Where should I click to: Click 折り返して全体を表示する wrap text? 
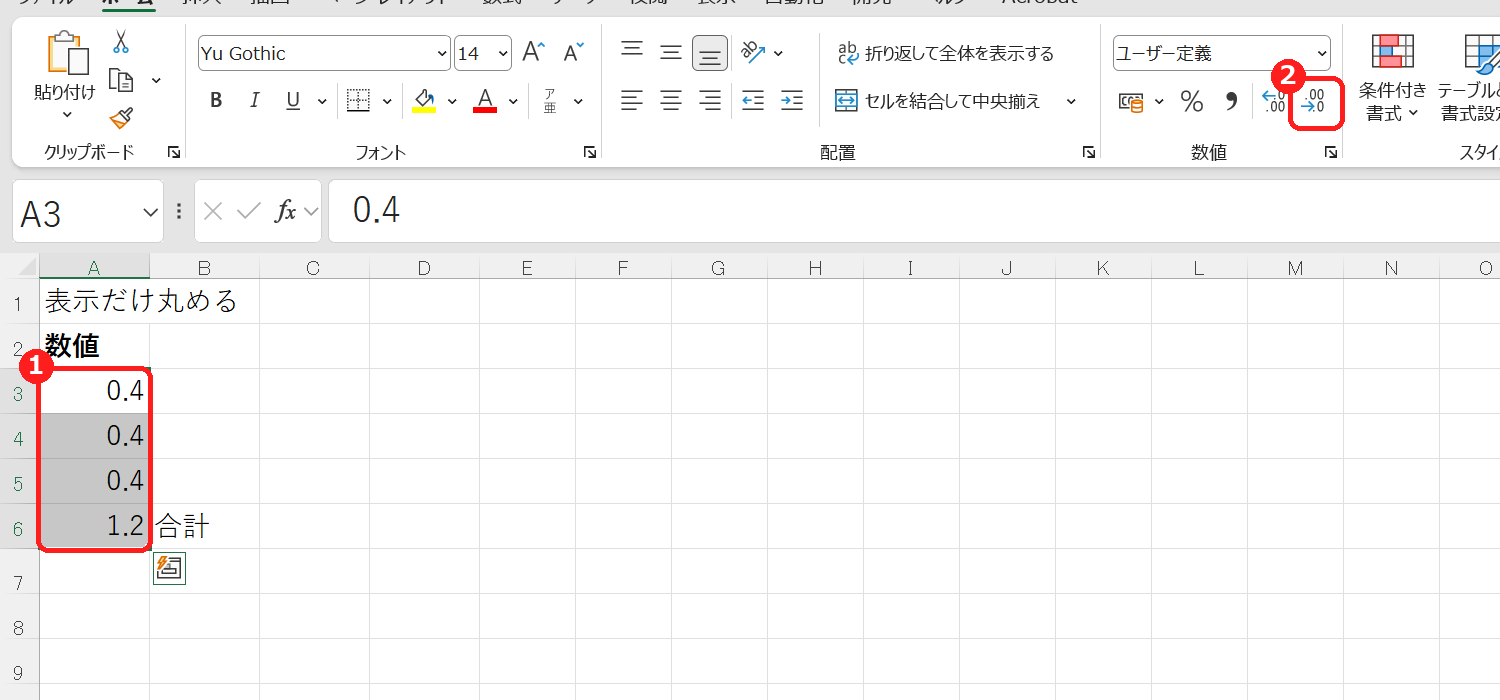coord(945,53)
